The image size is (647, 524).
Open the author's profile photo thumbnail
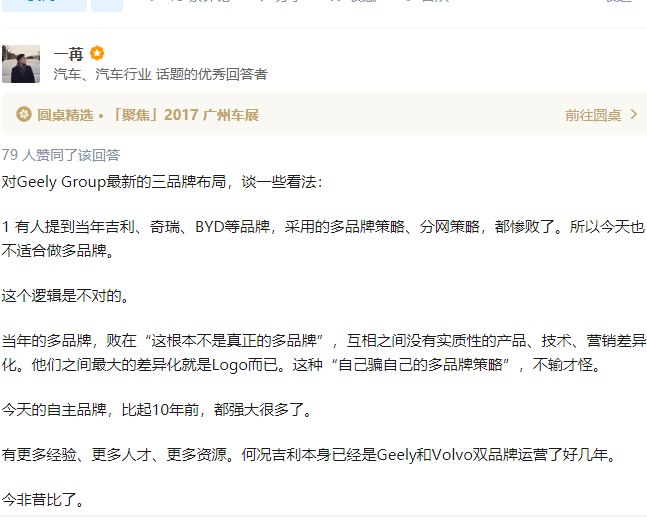21,64
